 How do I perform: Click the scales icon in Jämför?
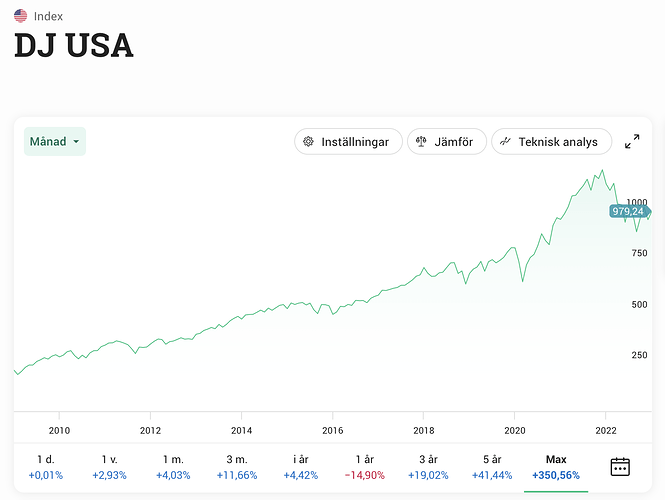pyautogui.click(x=421, y=142)
